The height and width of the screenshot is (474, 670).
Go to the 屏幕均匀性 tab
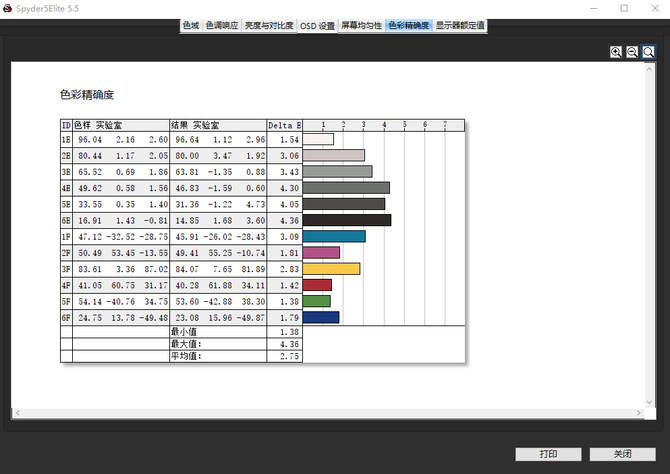[361, 25]
